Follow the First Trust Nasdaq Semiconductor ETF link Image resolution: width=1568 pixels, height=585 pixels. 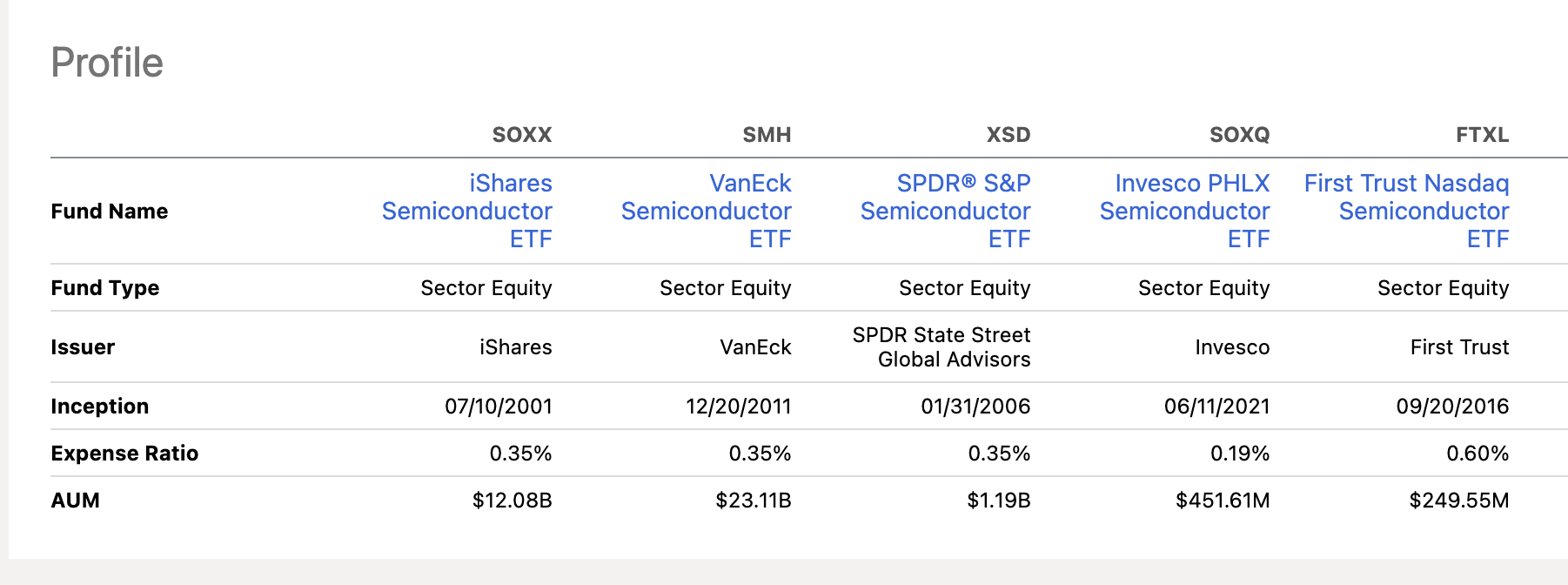[1407, 211]
